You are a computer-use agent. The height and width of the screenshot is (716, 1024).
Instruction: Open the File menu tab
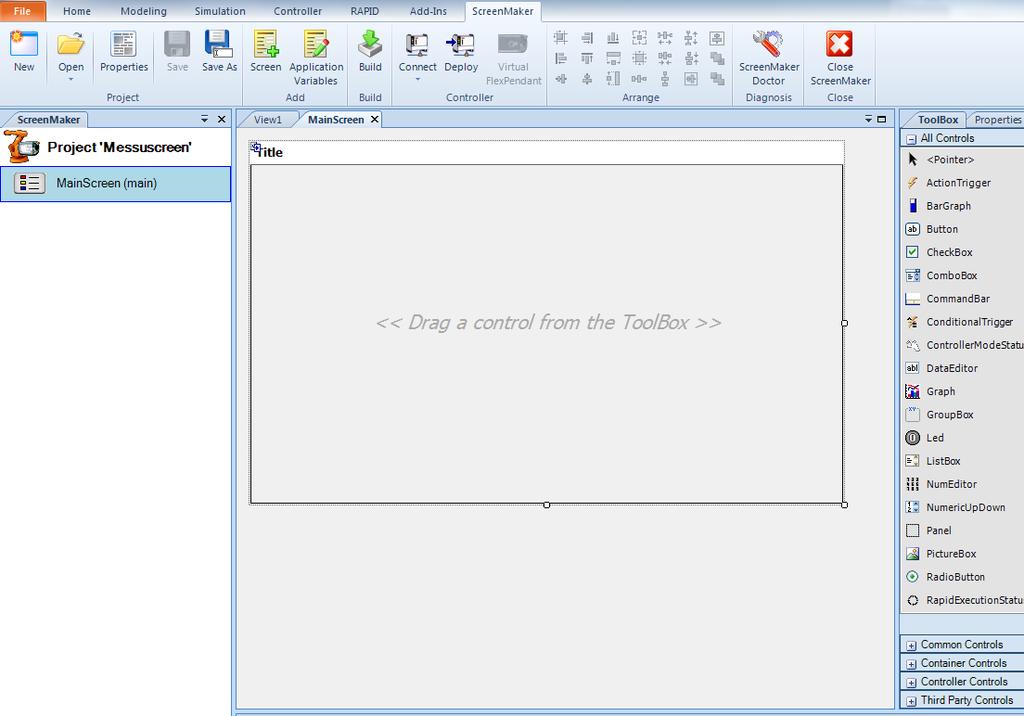[22, 11]
